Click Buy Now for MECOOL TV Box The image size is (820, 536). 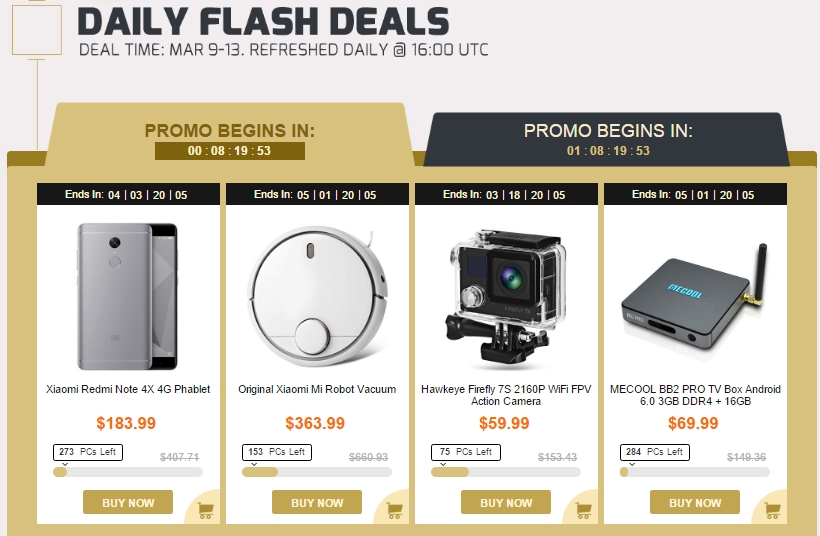(695, 503)
